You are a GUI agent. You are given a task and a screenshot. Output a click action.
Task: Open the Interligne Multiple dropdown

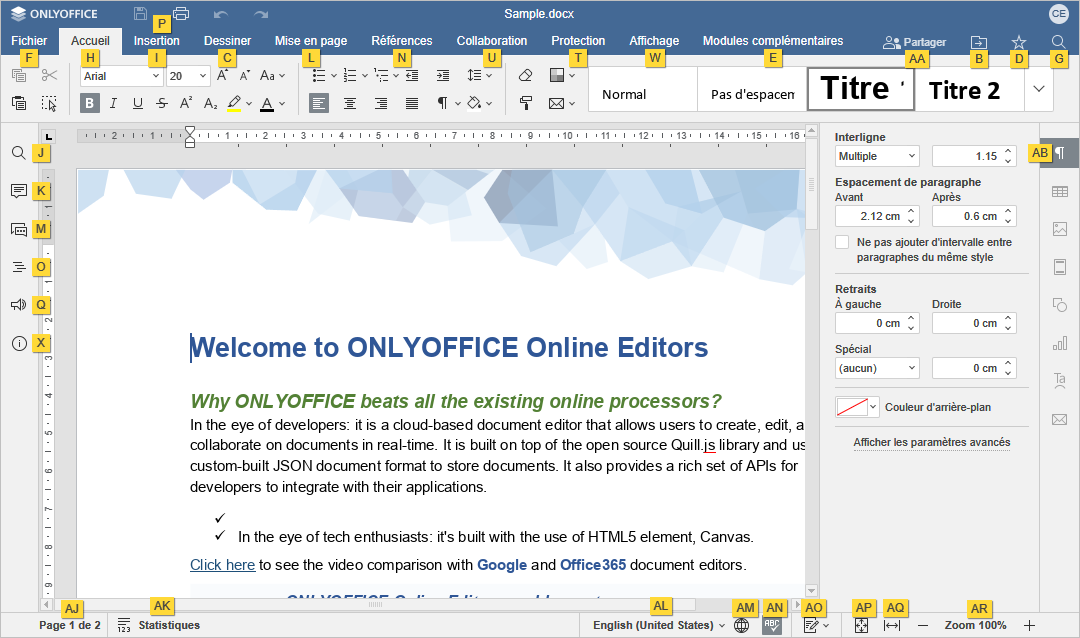tap(877, 156)
